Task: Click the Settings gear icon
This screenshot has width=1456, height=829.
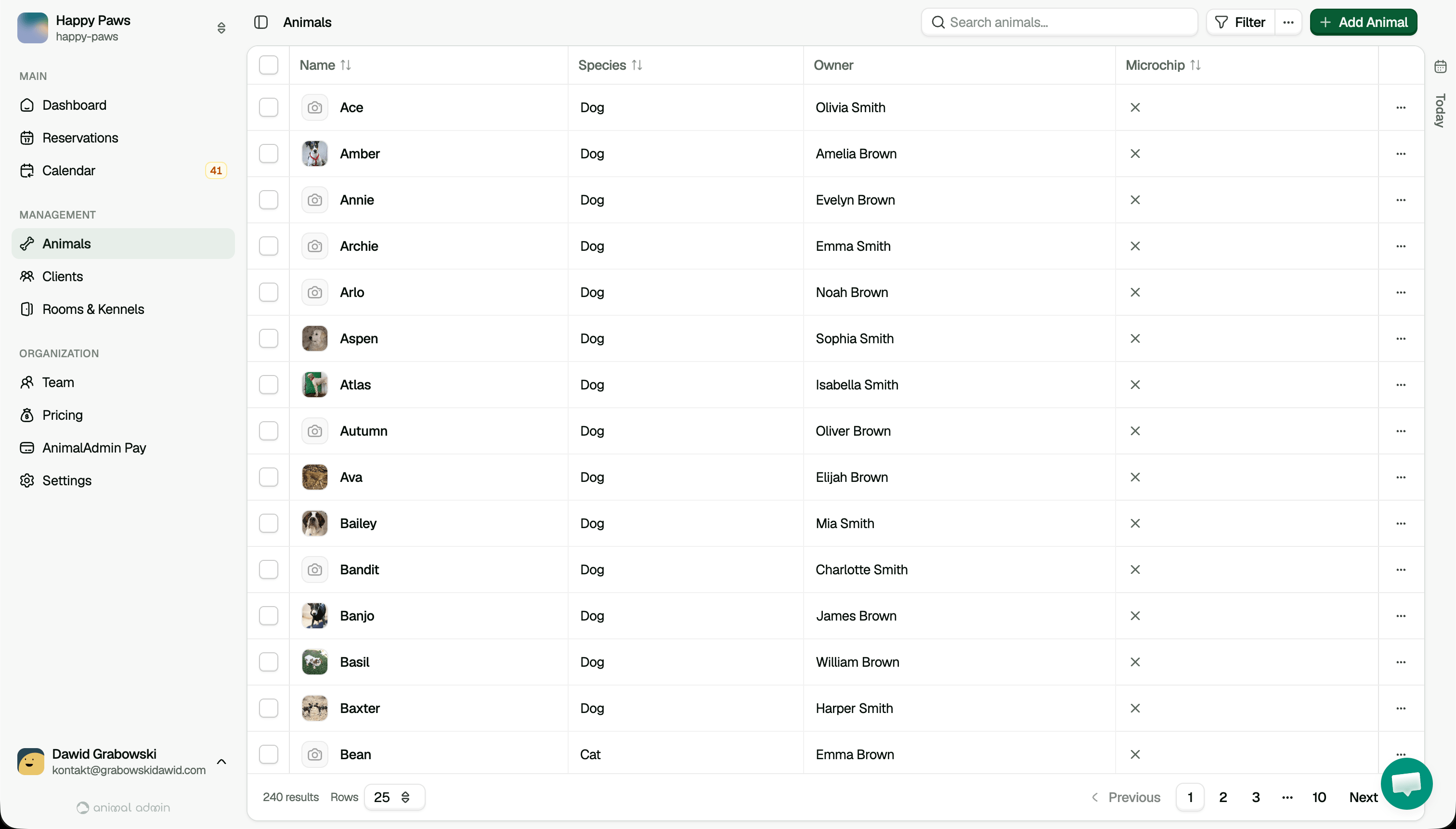Action: [27, 480]
